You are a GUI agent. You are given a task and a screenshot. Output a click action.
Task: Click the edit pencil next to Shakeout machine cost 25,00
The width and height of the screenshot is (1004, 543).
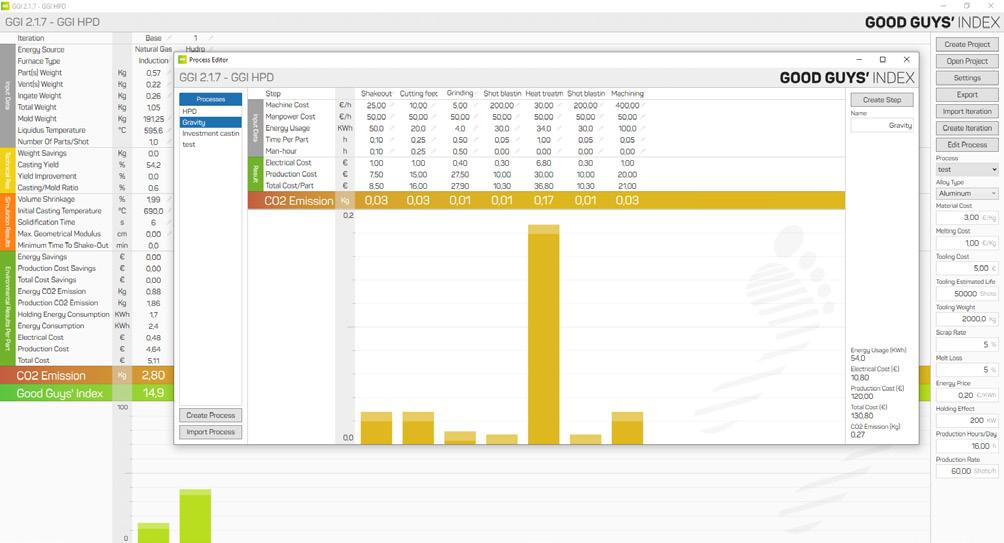pos(392,105)
